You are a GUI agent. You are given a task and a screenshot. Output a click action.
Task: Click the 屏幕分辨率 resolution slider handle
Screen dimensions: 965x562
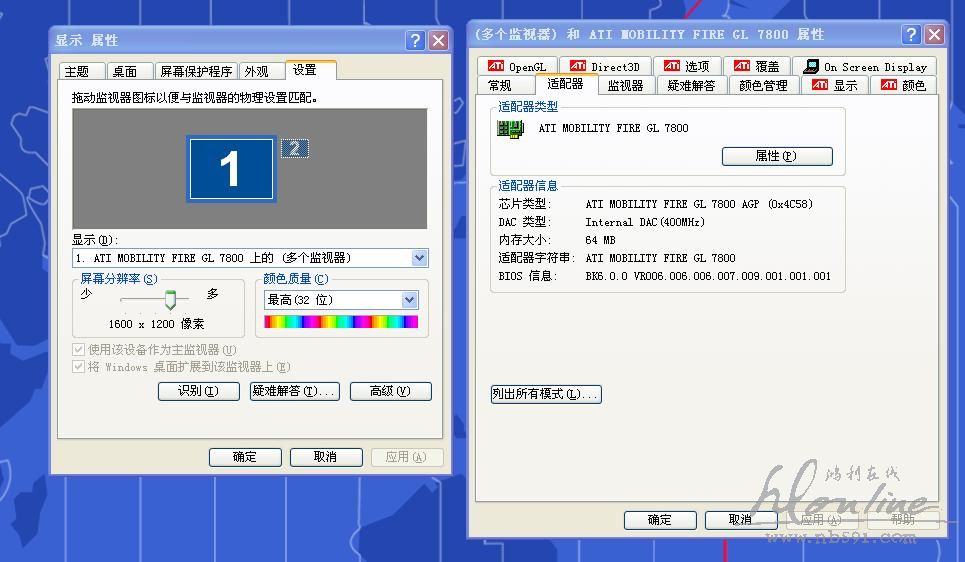[x=170, y=300]
